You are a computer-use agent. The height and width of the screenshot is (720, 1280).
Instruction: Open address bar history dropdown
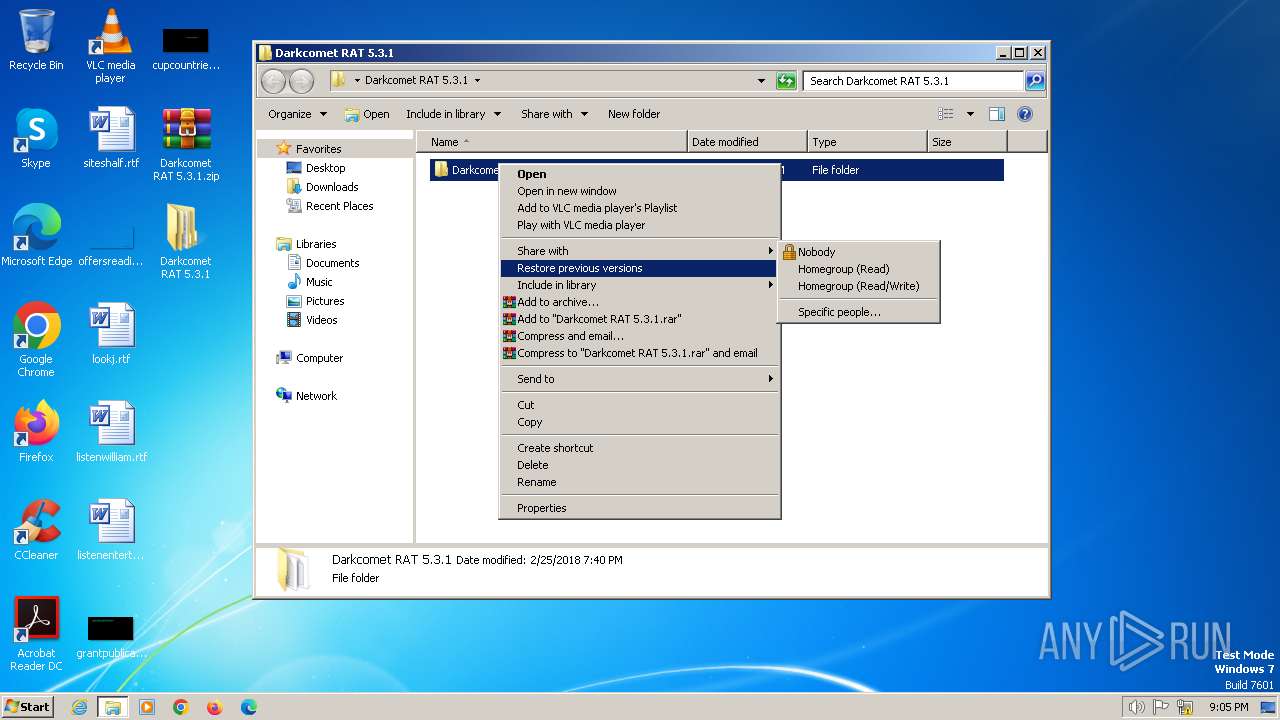pos(762,81)
